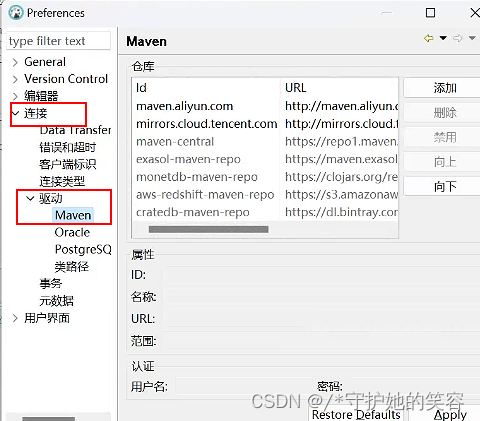
Task: Select maven-central repository row
Action: (265, 141)
